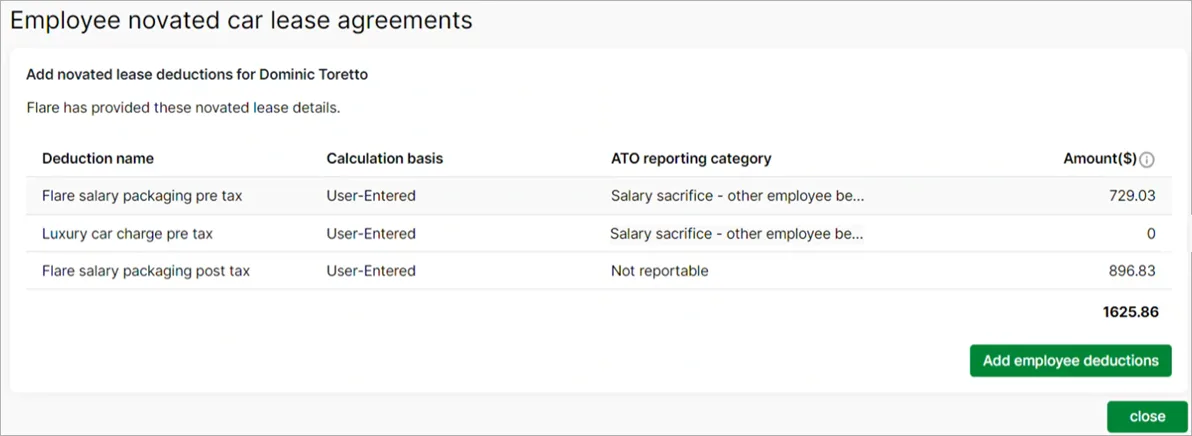Screen dimensions: 1192x436
Task: Click the Employee novated car lease agreements title
Action: (241, 21)
